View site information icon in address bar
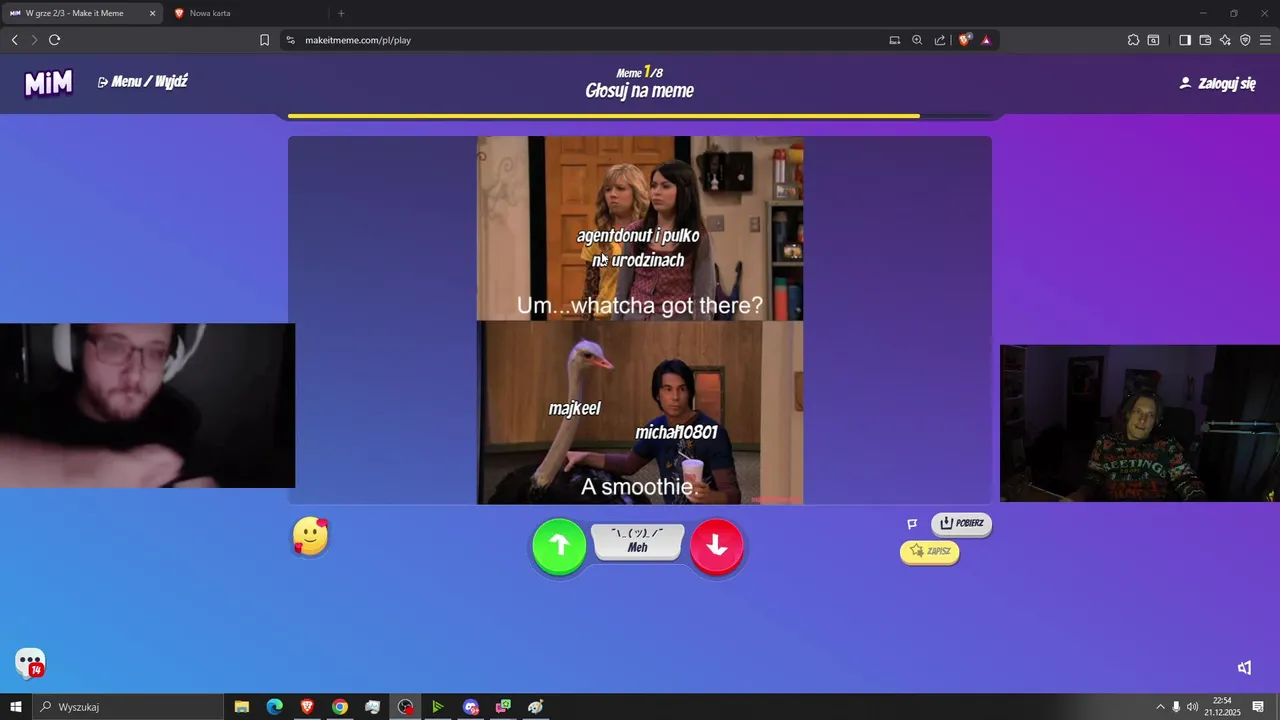 pos(291,40)
